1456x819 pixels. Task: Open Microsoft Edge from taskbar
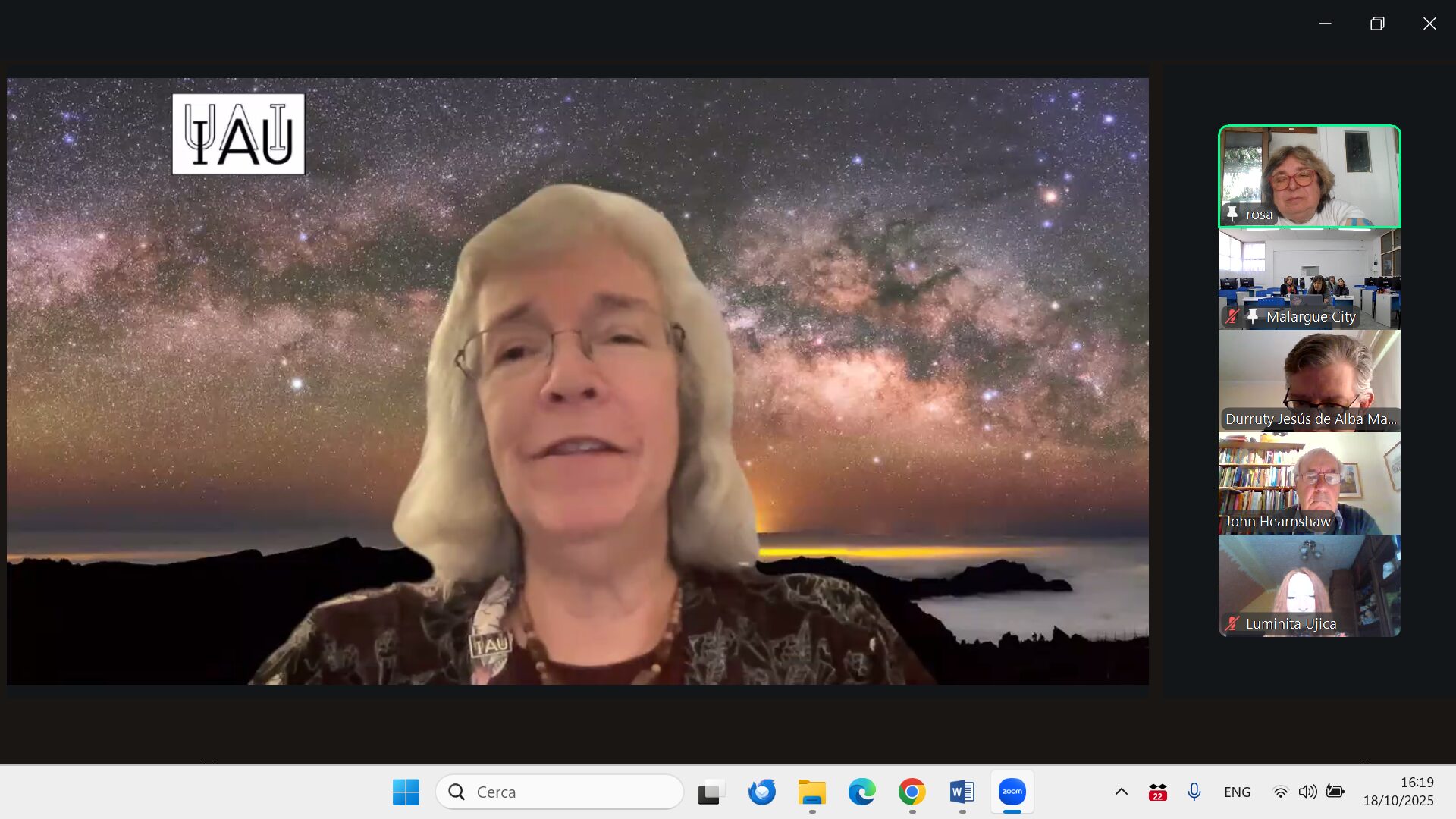(x=861, y=792)
